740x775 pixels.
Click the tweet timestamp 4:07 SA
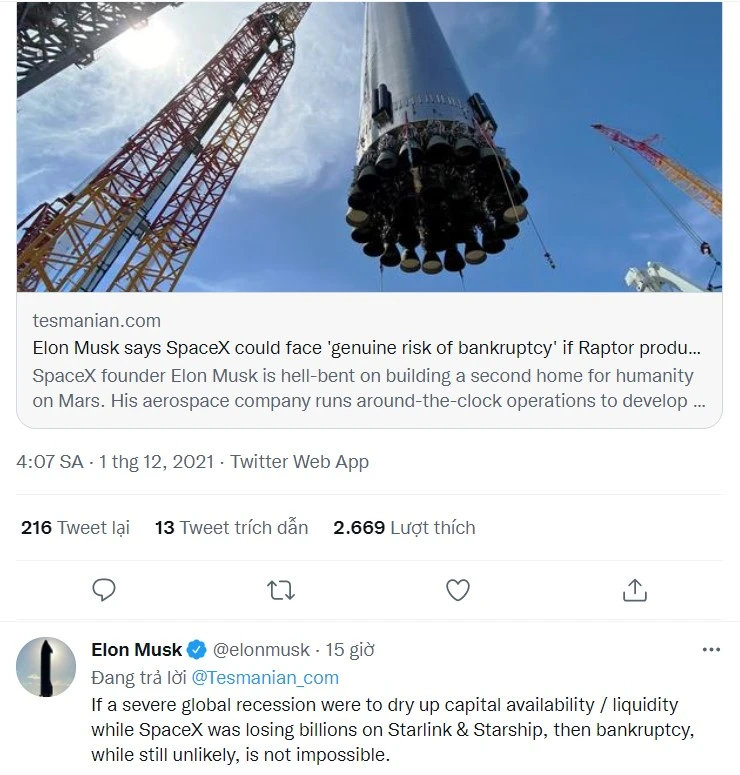pos(50,462)
